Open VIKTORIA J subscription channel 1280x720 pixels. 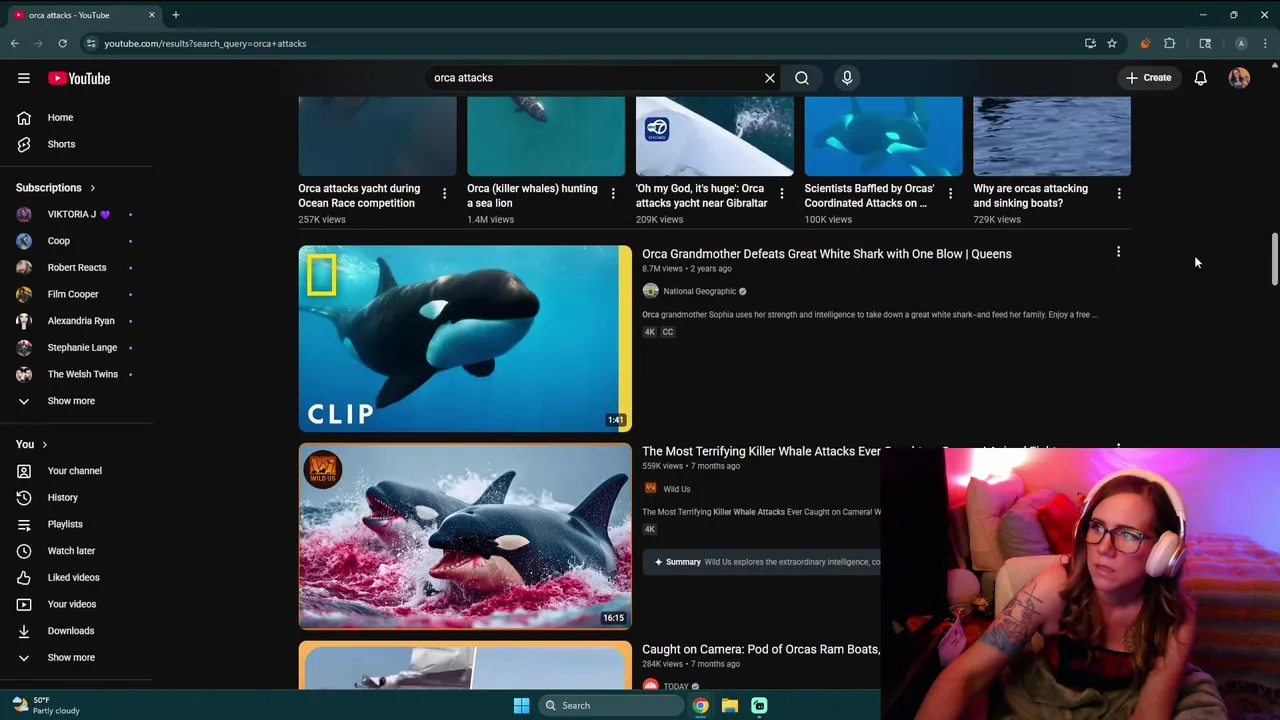[76, 214]
